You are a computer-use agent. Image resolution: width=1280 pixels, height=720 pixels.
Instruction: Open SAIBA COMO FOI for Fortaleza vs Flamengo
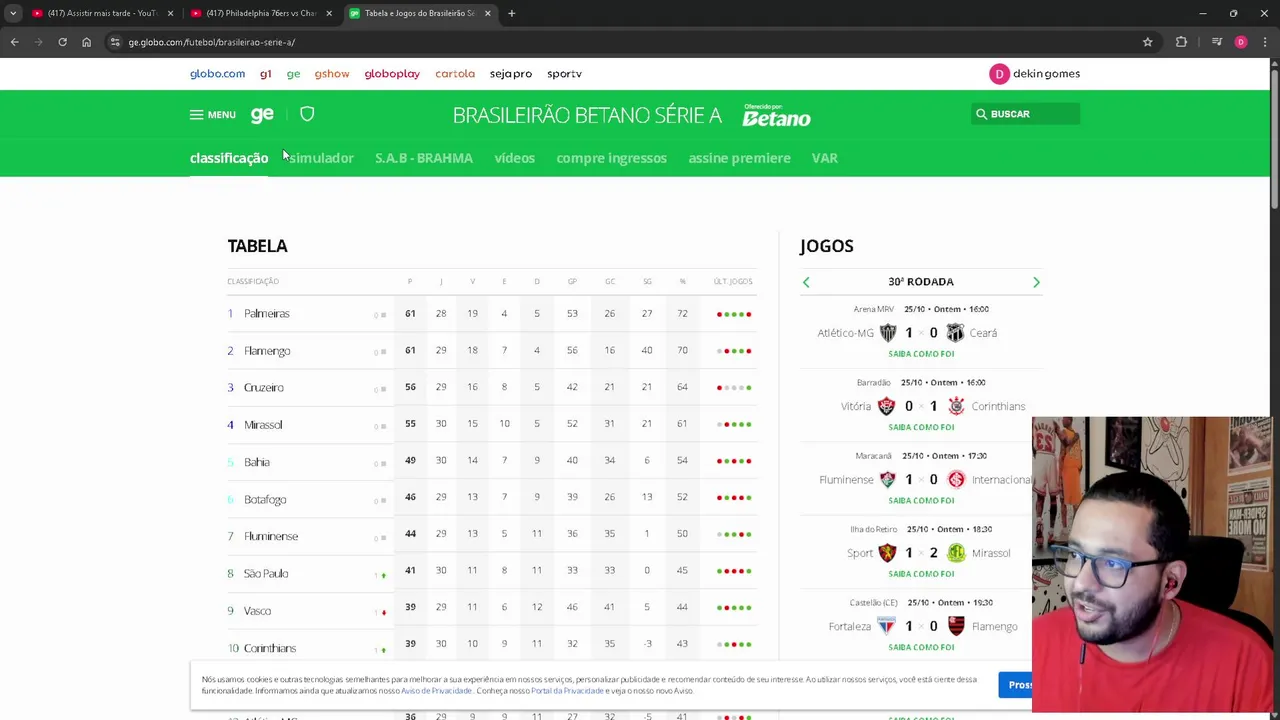921,647
